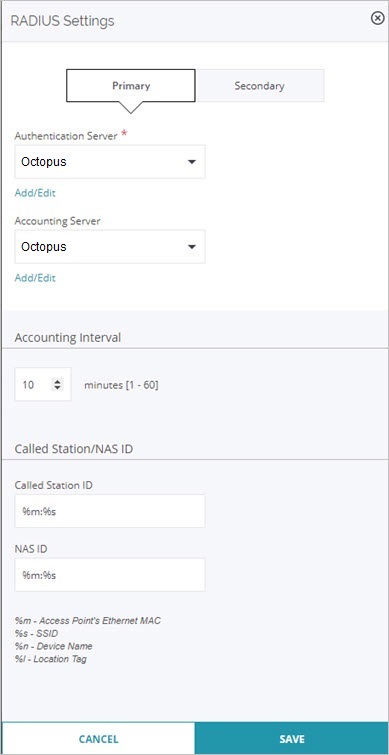Click the Accounting Server label

pos(57,221)
